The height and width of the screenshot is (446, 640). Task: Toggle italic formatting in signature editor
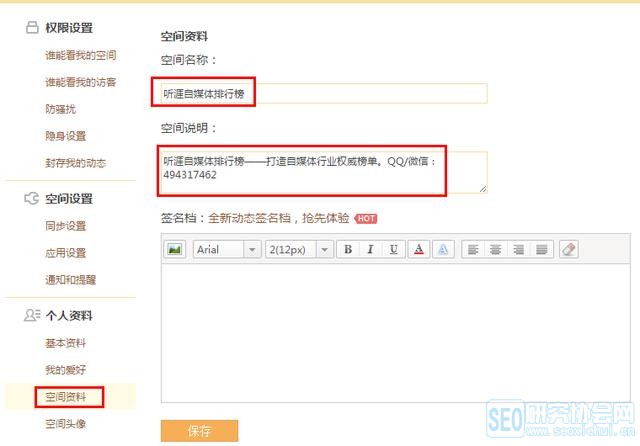point(370,249)
